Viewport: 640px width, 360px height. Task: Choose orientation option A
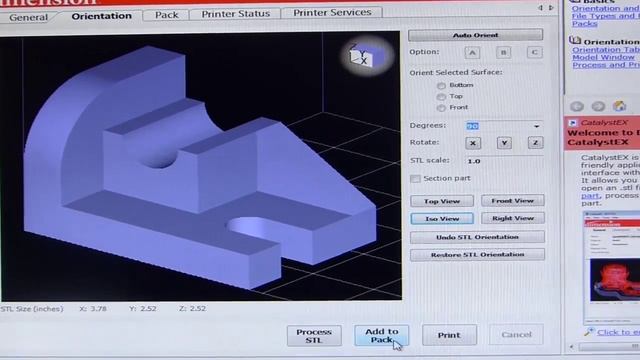pos(472,53)
